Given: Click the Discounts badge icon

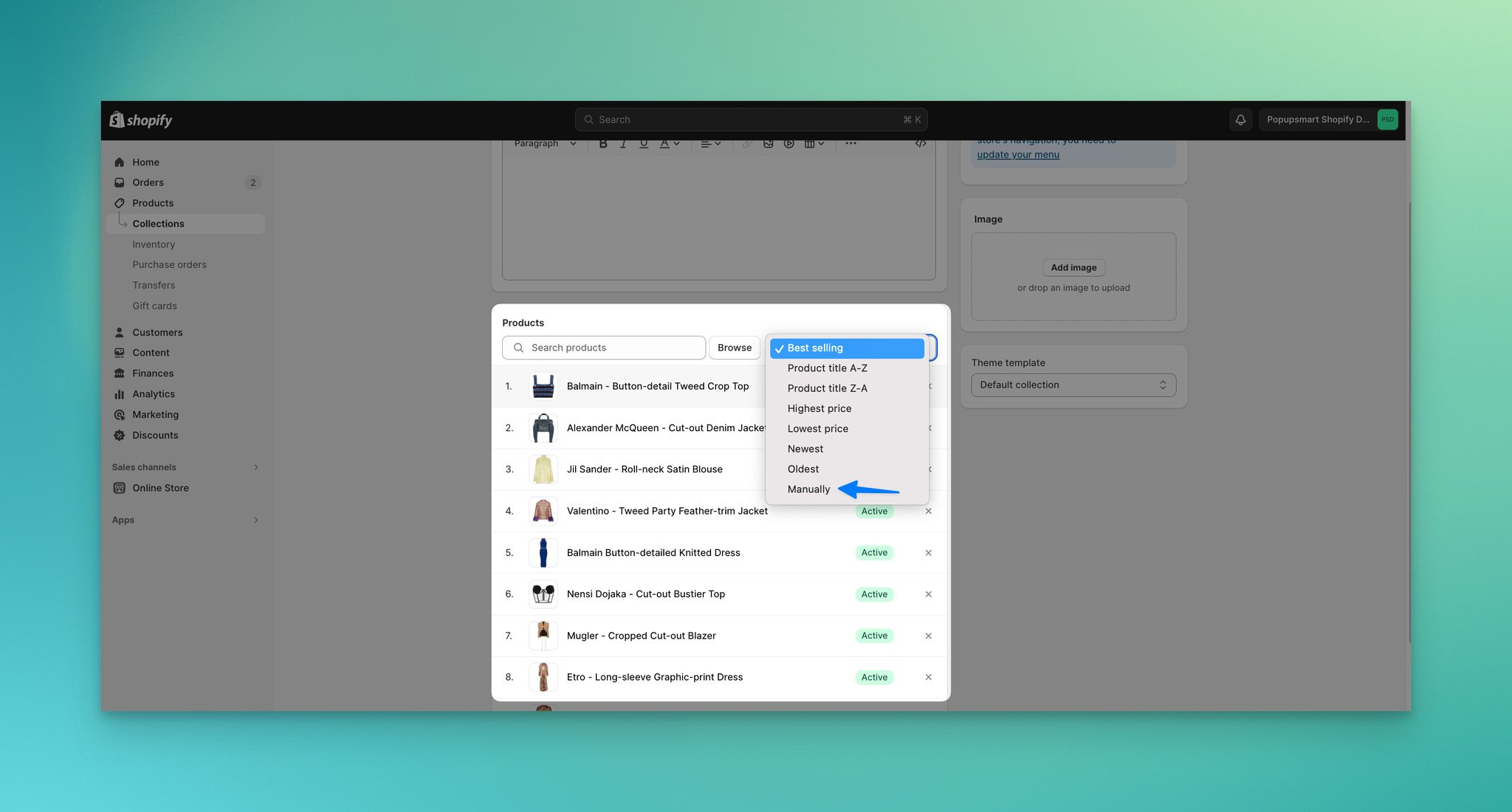Looking at the screenshot, I should coord(120,436).
